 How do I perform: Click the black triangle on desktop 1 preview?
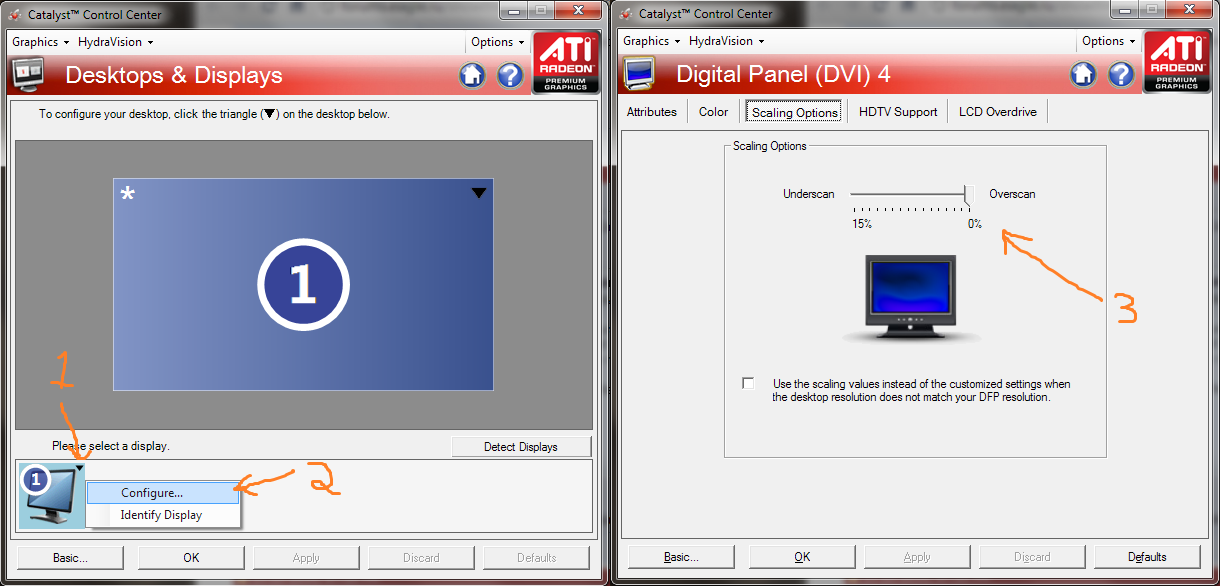point(479,193)
